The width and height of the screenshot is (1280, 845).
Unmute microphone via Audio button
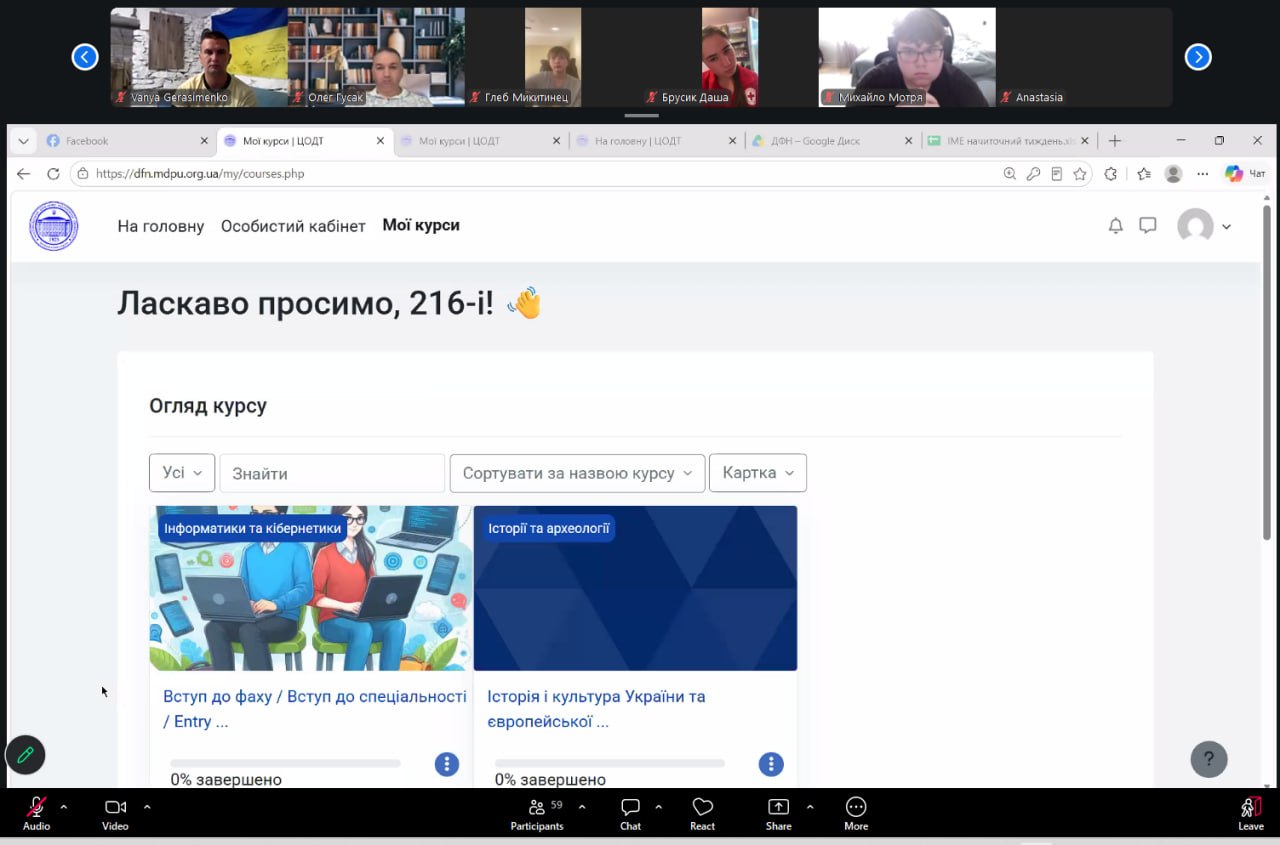point(37,813)
